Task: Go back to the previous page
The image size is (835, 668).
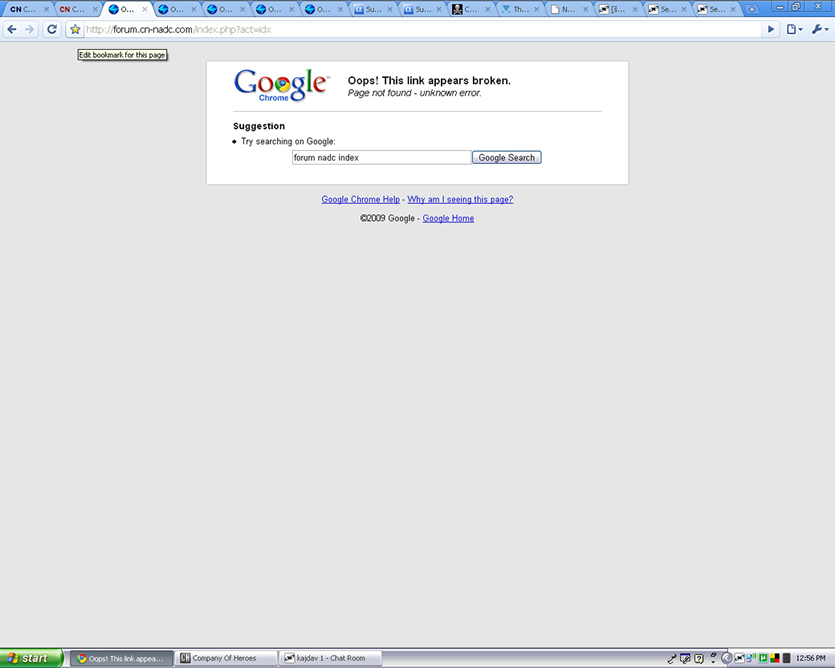Action: 12,29
